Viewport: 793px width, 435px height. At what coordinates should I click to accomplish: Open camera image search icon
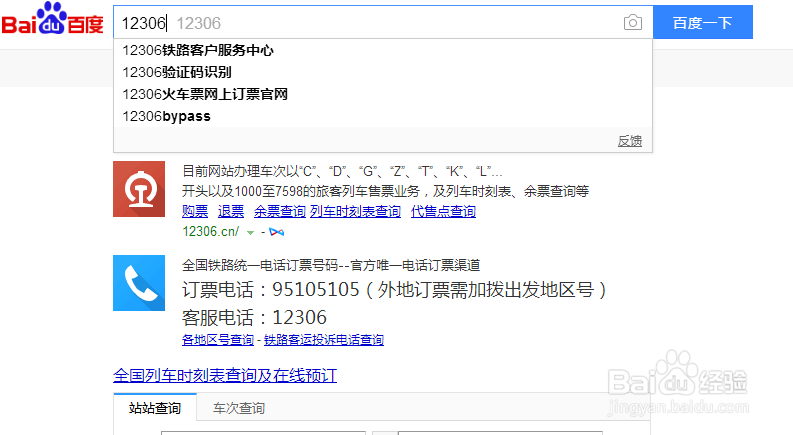click(633, 22)
